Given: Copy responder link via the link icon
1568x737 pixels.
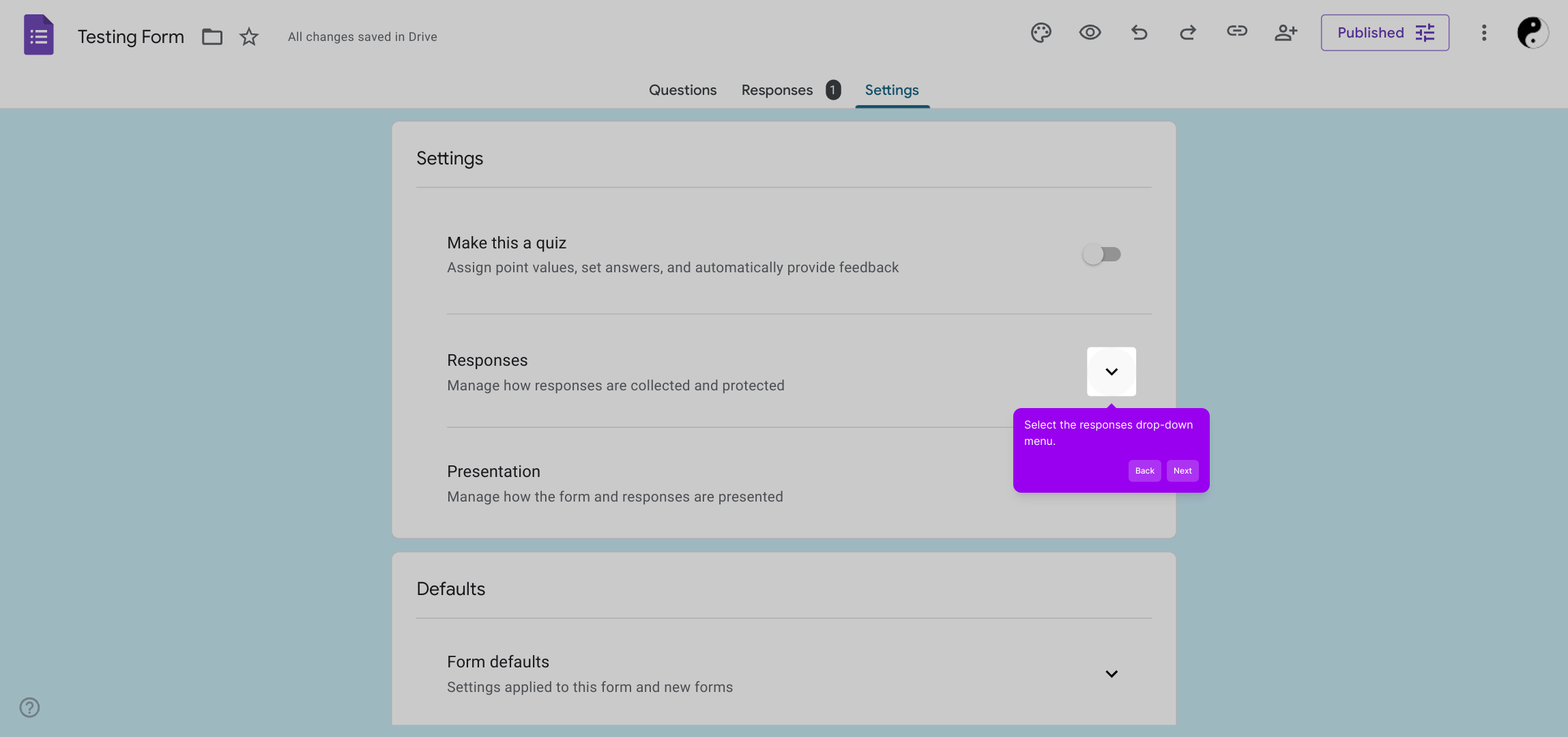Looking at the screenshot, I should tap(1236, 31).
